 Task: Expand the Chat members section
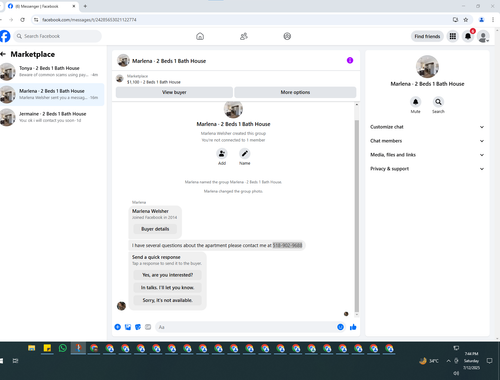427,141
